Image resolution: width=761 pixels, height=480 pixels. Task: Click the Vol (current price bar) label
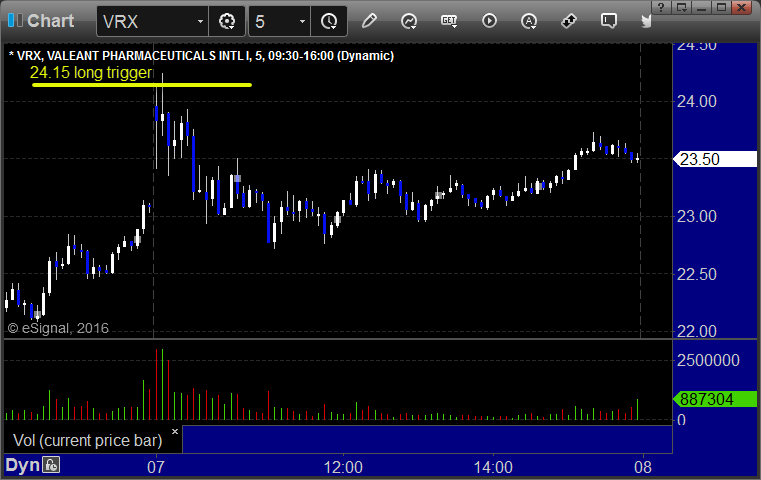point(88,440)
